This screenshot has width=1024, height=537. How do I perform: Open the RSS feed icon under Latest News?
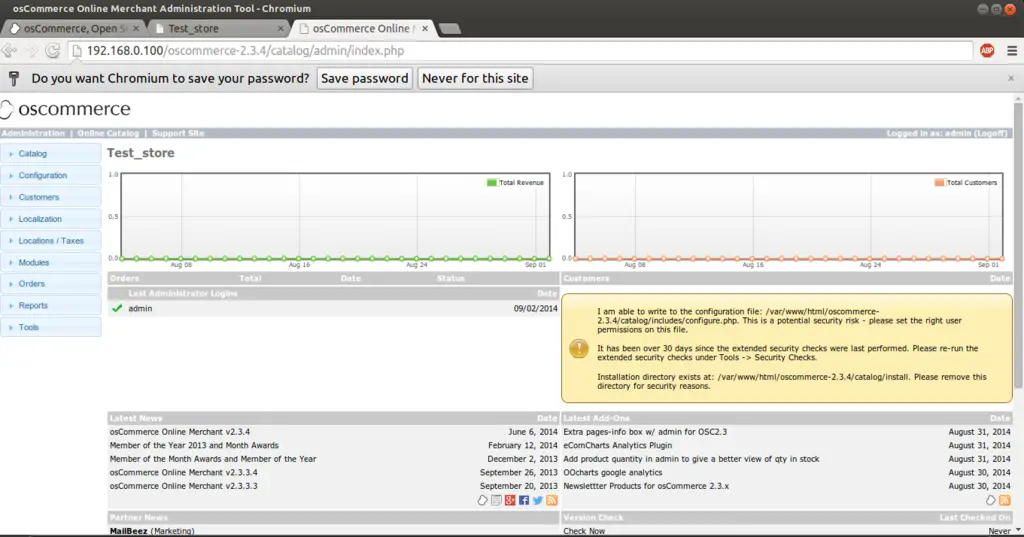pos(552,500)
